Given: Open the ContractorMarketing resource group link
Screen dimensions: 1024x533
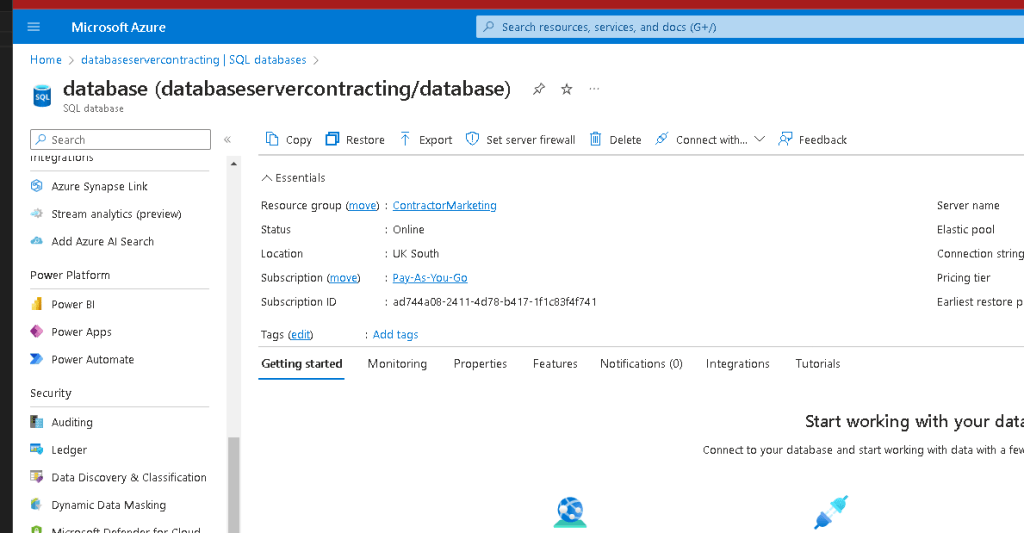Looking at the screenshot, I should (444, 205).
